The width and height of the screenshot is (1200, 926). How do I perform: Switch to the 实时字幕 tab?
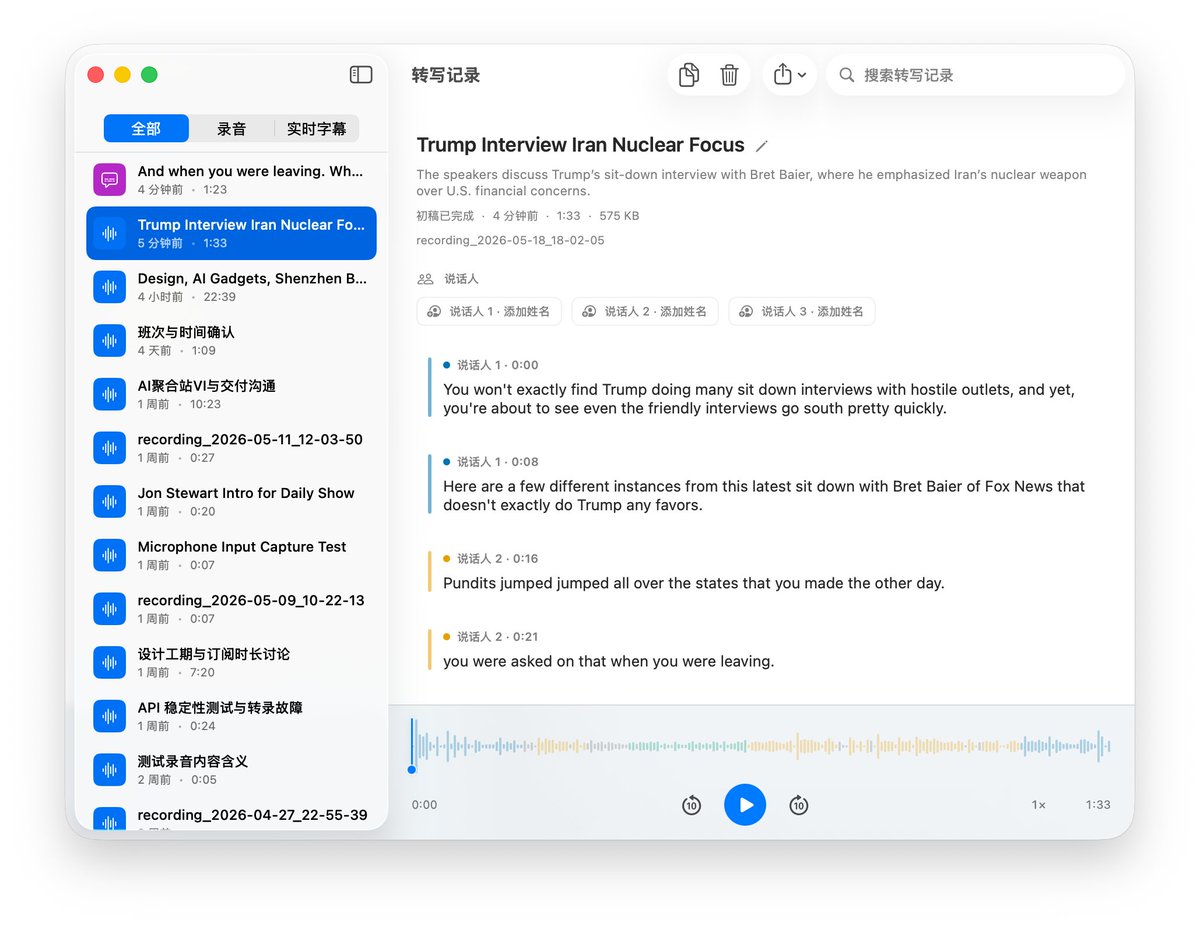coord(316,129)
